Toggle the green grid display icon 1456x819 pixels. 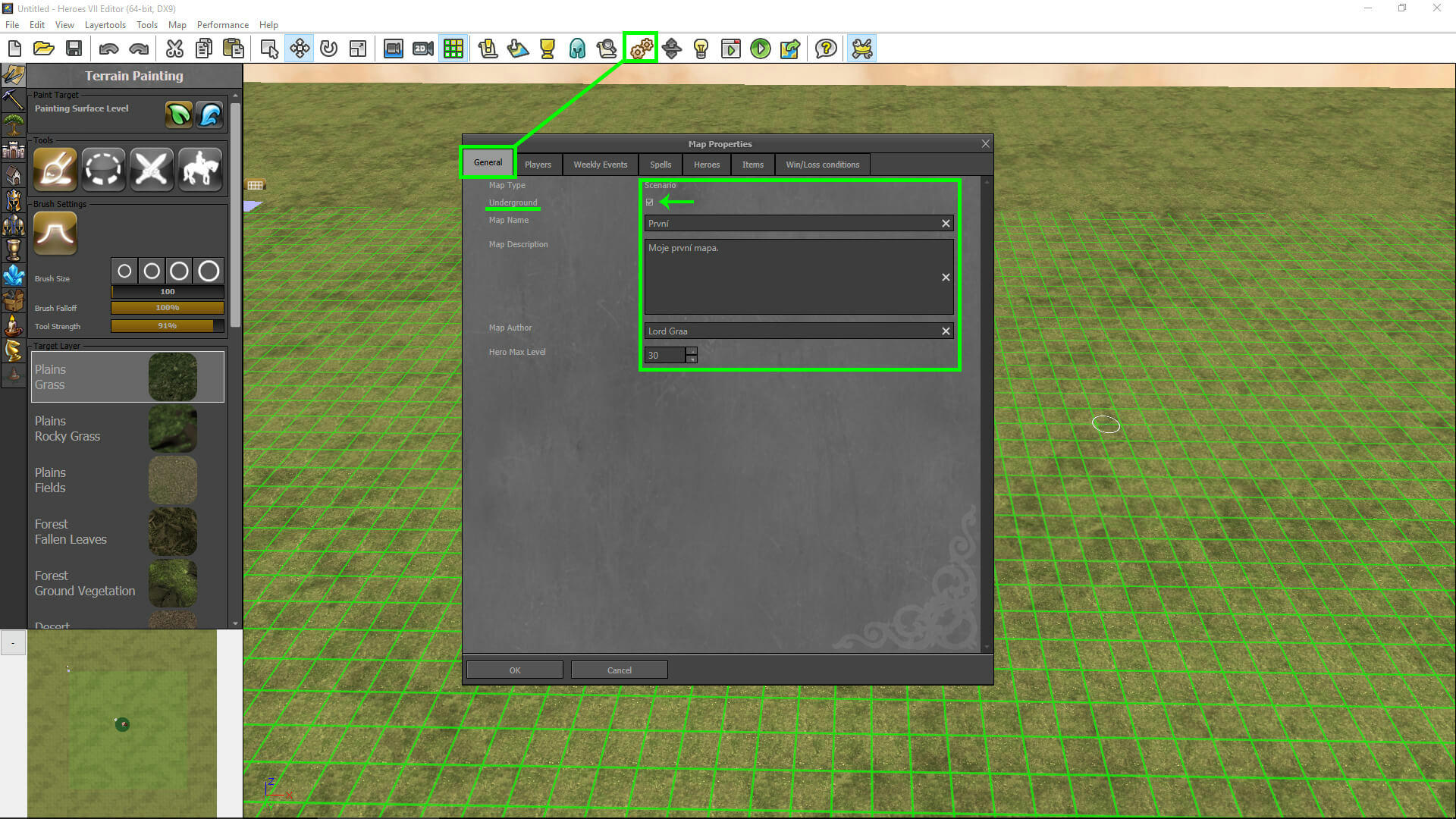453,49
